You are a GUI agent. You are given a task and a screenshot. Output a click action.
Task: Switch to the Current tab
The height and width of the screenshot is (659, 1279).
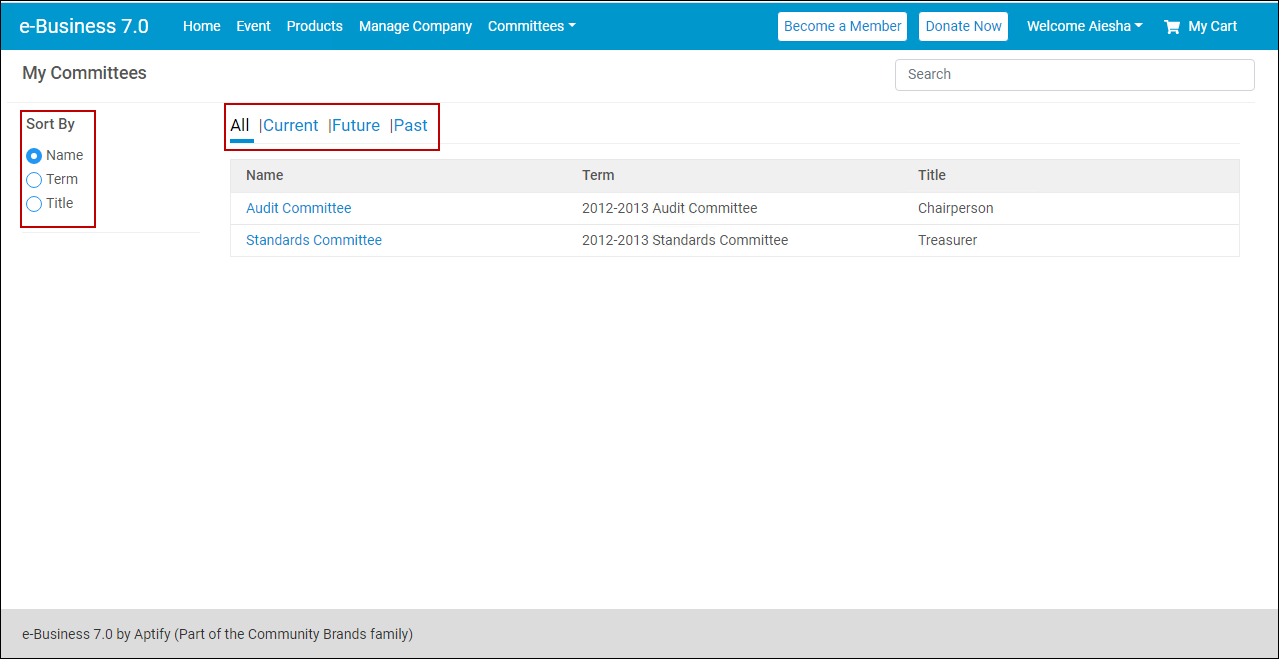(x=290, y=125)
